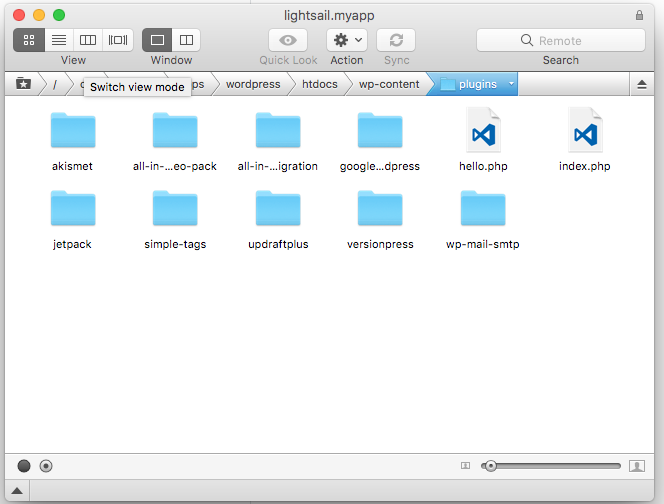Select the versionpress folder
Image resolution: width=664 pixels, height=504 pixels.
point(380,208)
